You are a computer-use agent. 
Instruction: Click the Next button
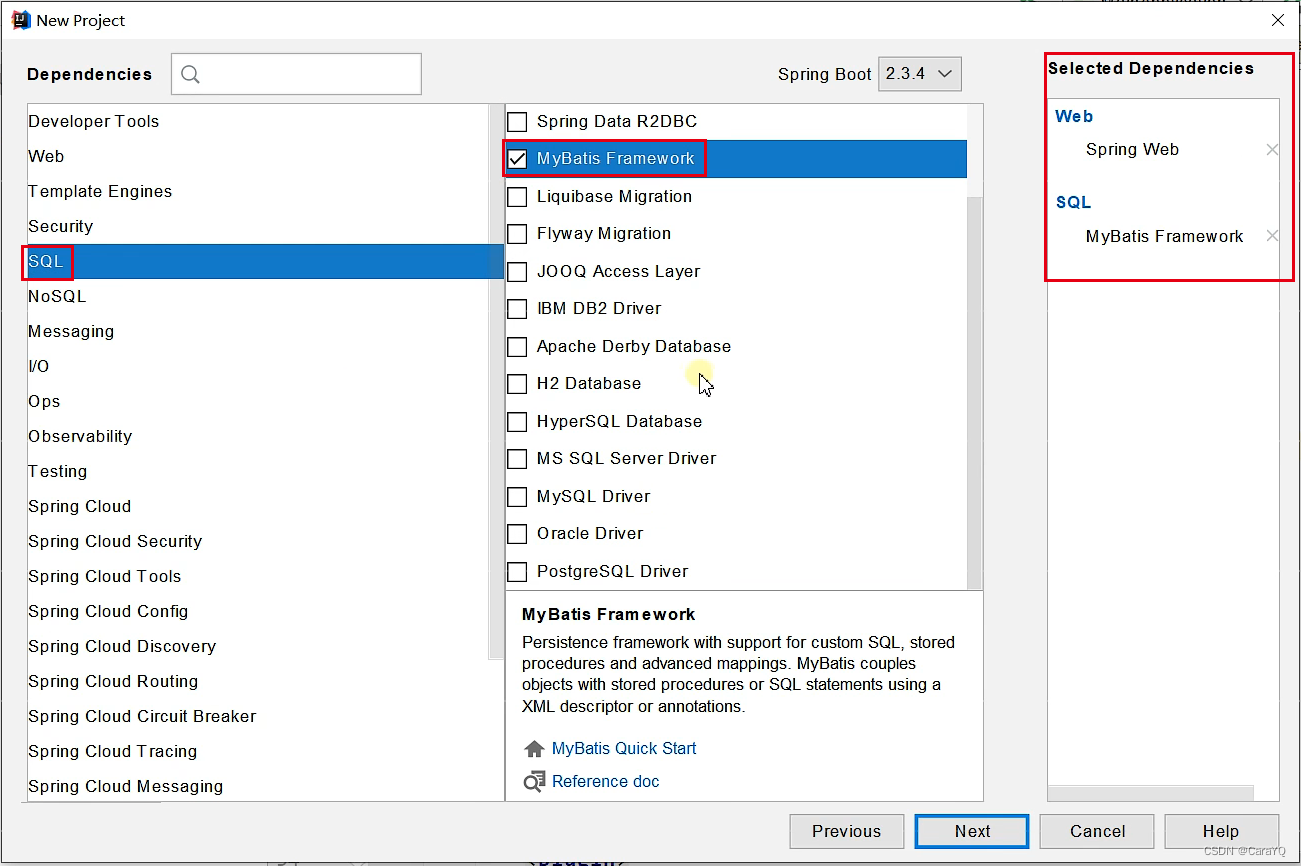pyautogui.click(x=972, y=832)
